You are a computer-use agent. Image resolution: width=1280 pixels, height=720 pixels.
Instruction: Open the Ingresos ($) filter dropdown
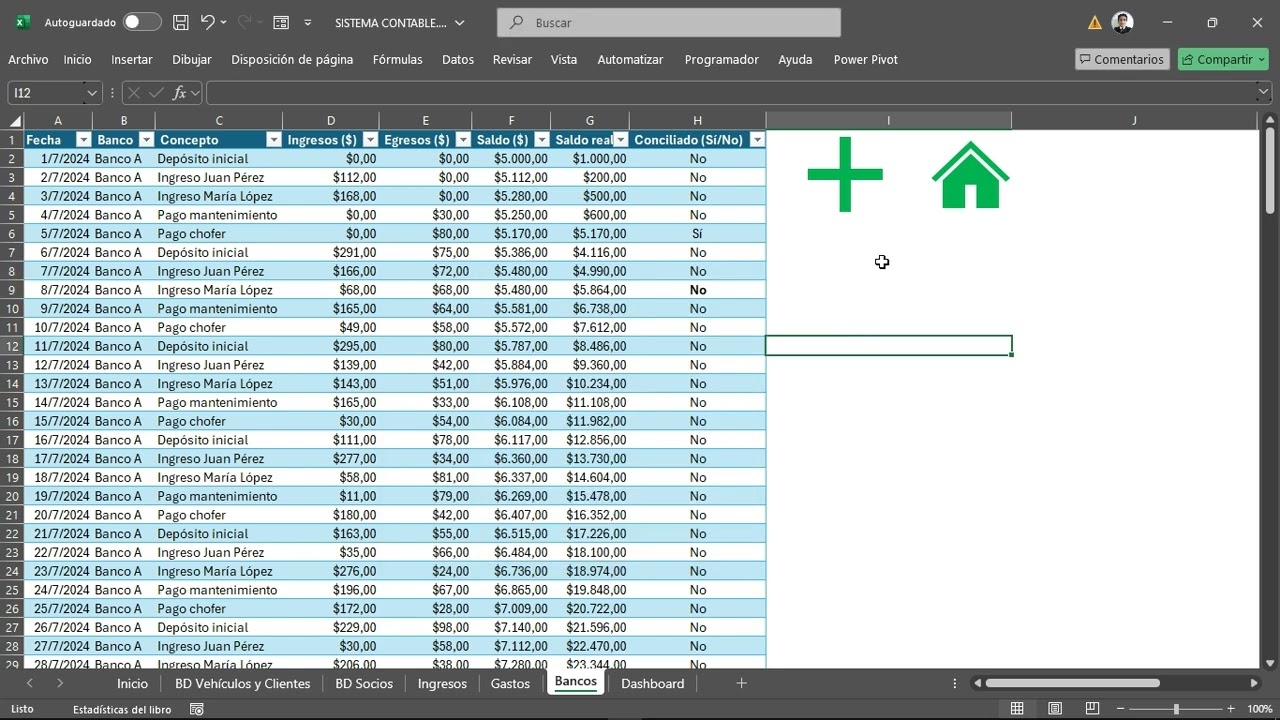click(370, 140)
